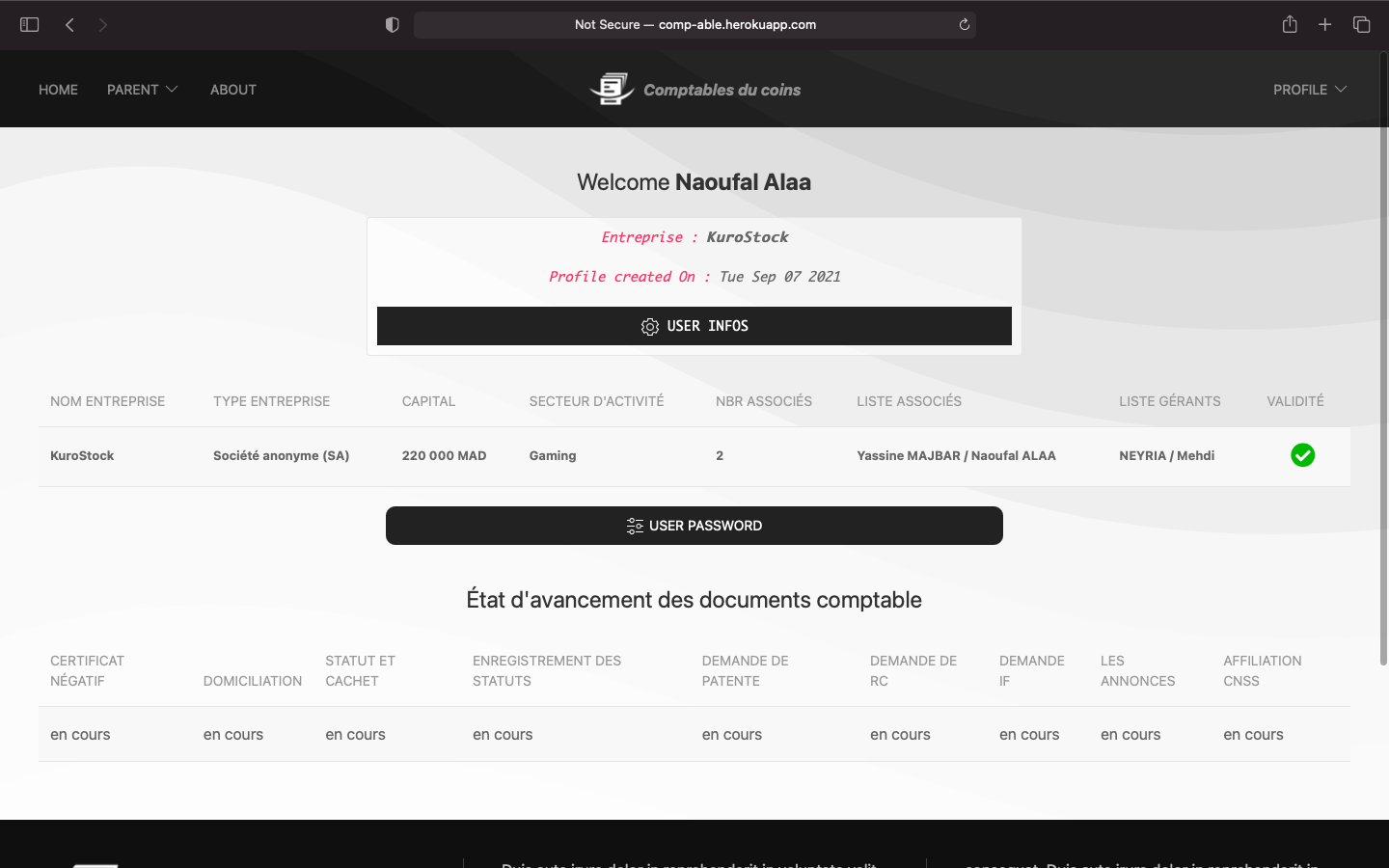This screenshot has width=1389, height=868.
Task: Show the tab overview in Safari
Action: click(1361, 24)
